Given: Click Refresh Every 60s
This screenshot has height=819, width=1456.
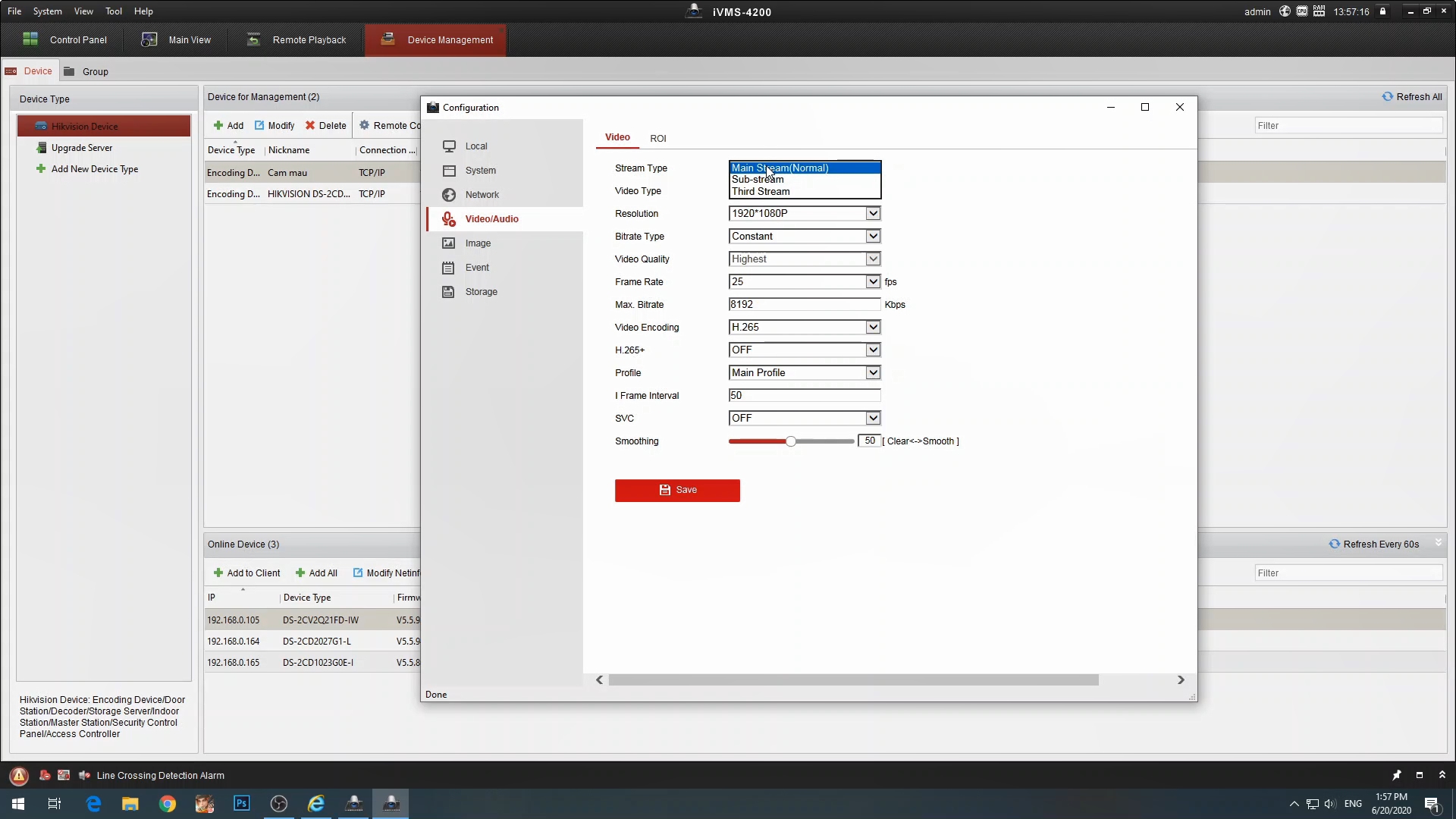Looking at the screenshot, I should [1374, 544].
